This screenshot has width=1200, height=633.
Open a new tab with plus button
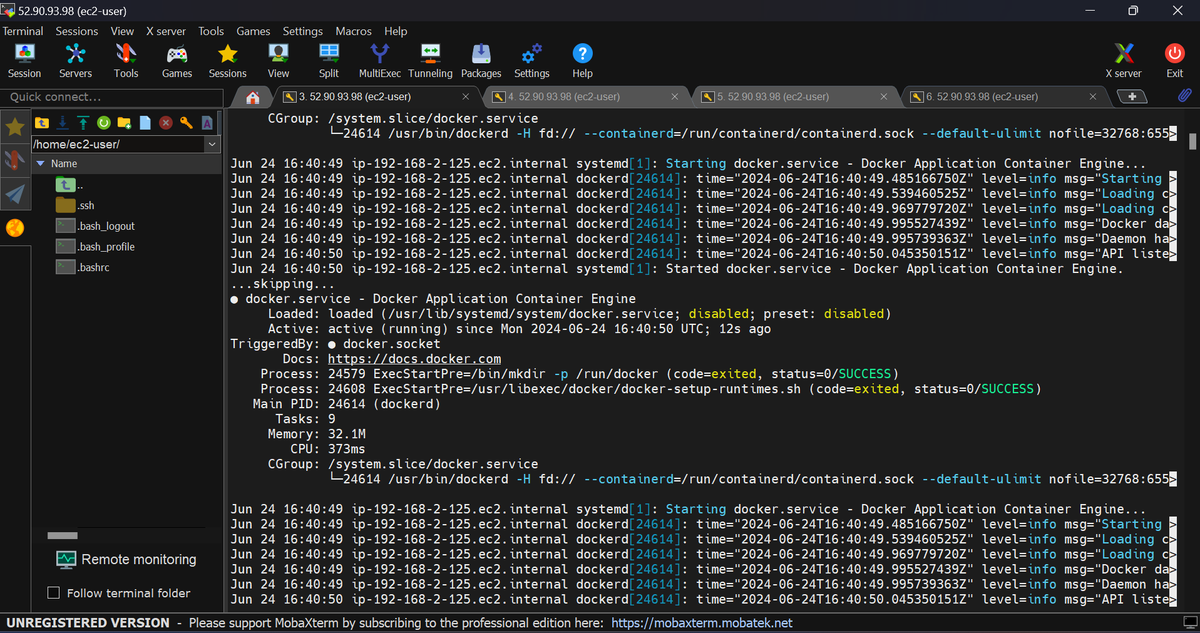1132,97
